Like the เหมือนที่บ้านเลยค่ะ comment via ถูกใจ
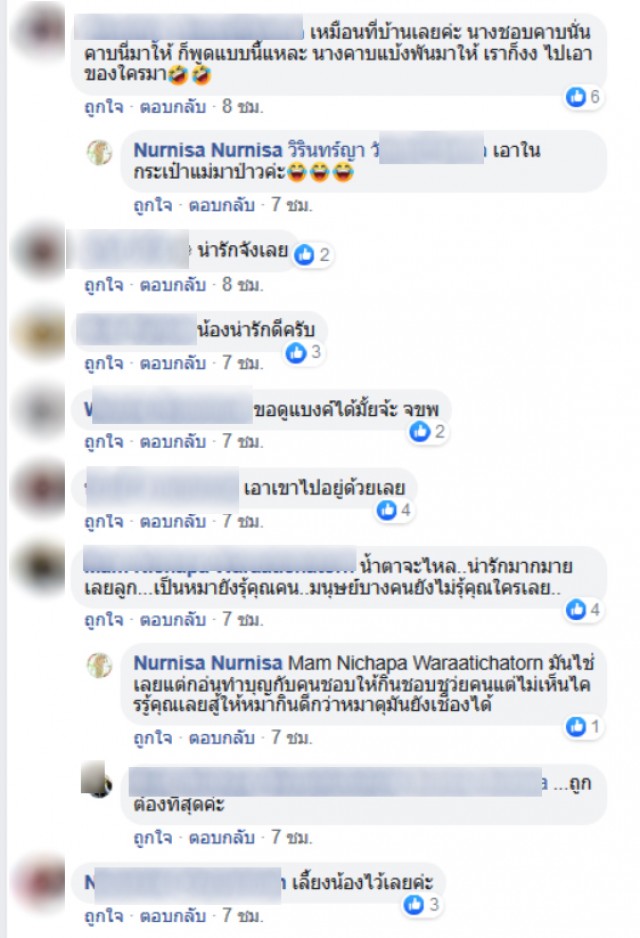 point(103,107)
